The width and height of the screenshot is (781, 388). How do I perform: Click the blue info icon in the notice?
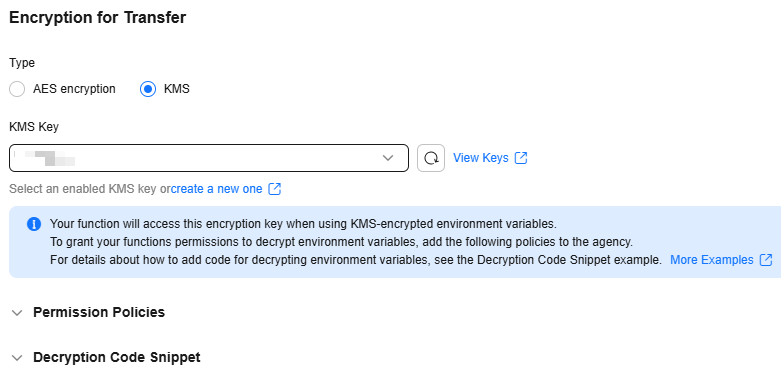coord(34,224)
